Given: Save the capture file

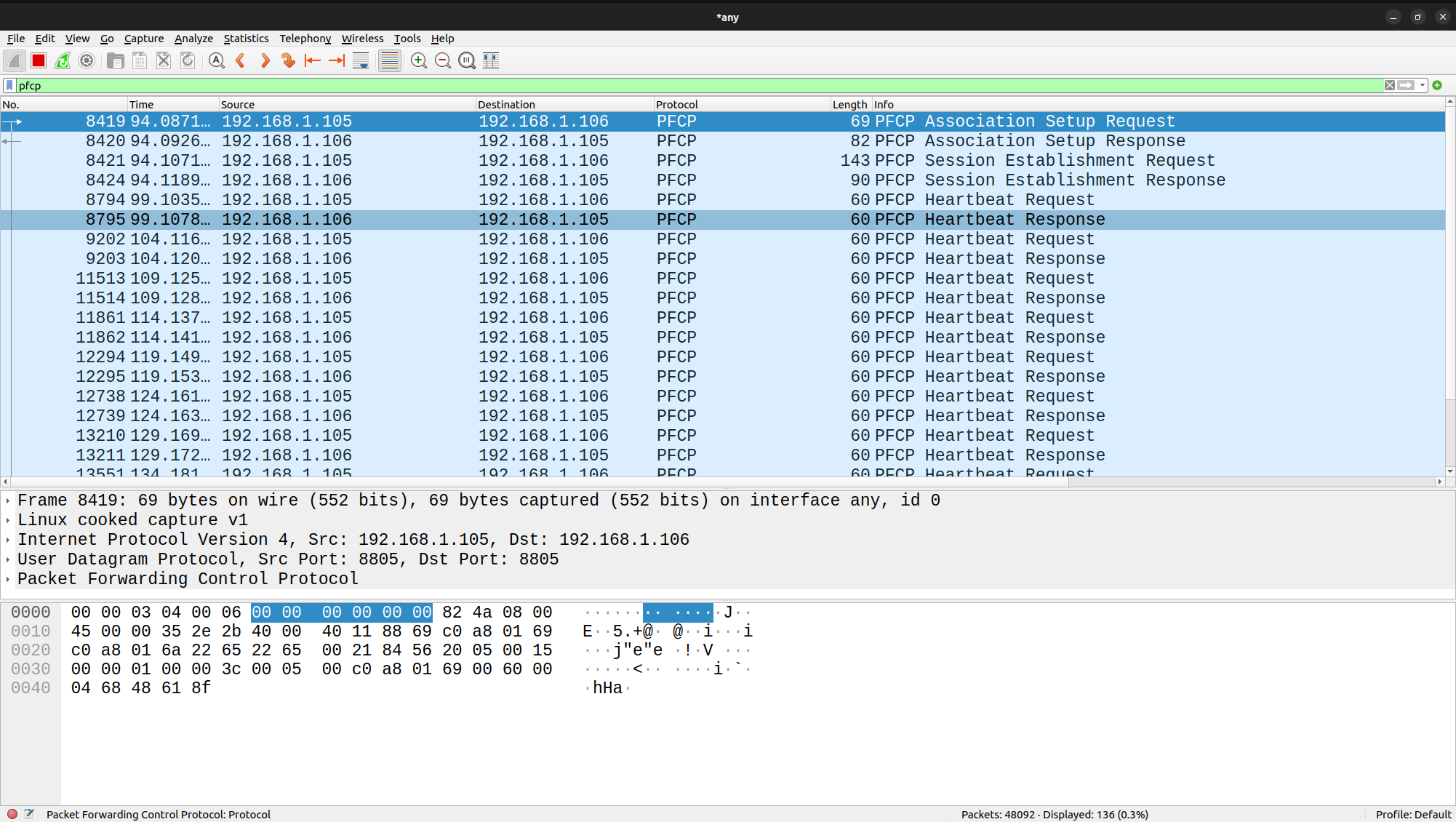Looking at the screenshot, I should pyautogui.click(x=140, y=61).
